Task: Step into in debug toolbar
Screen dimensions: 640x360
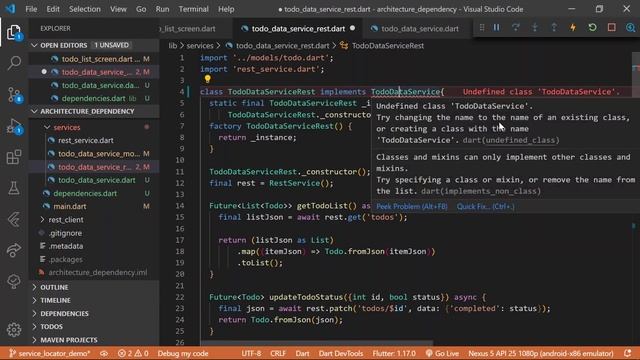Action: click(535, 28)
